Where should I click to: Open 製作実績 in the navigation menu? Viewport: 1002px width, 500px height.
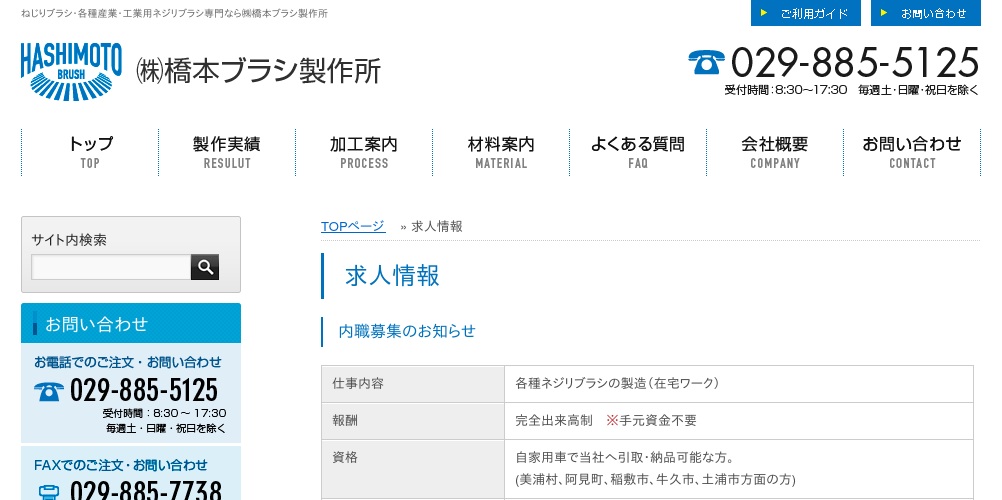click(227, 152)
